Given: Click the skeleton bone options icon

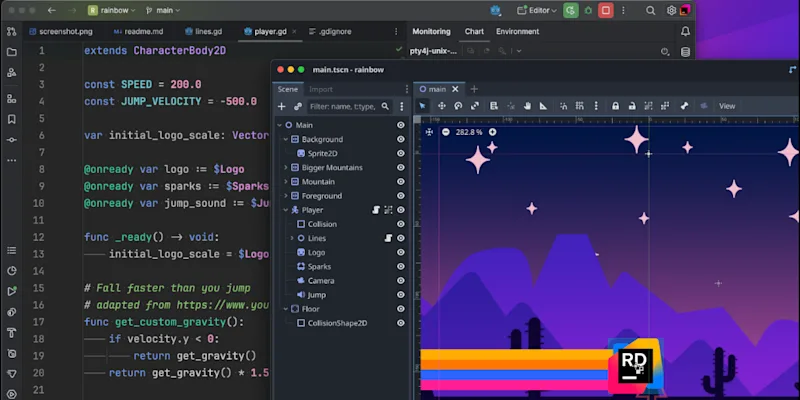Looking at the screenshot, I should [684, 106].
